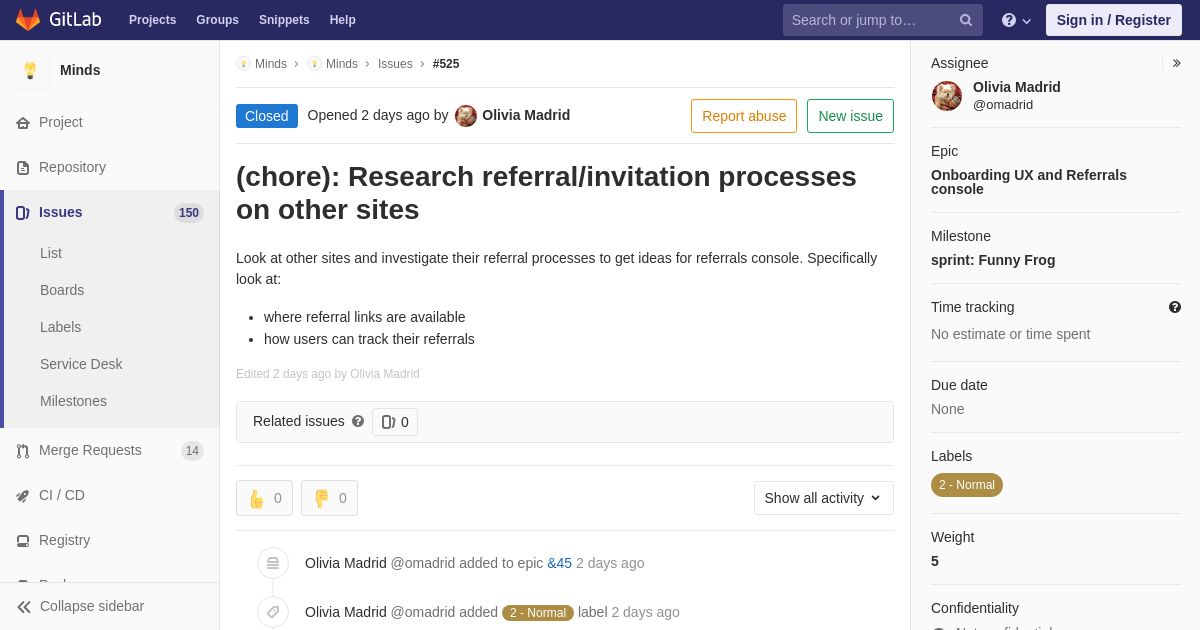Click the Merge Requests count badge 14
This screenshot has width=1200, height=630.
coord(192,451)
